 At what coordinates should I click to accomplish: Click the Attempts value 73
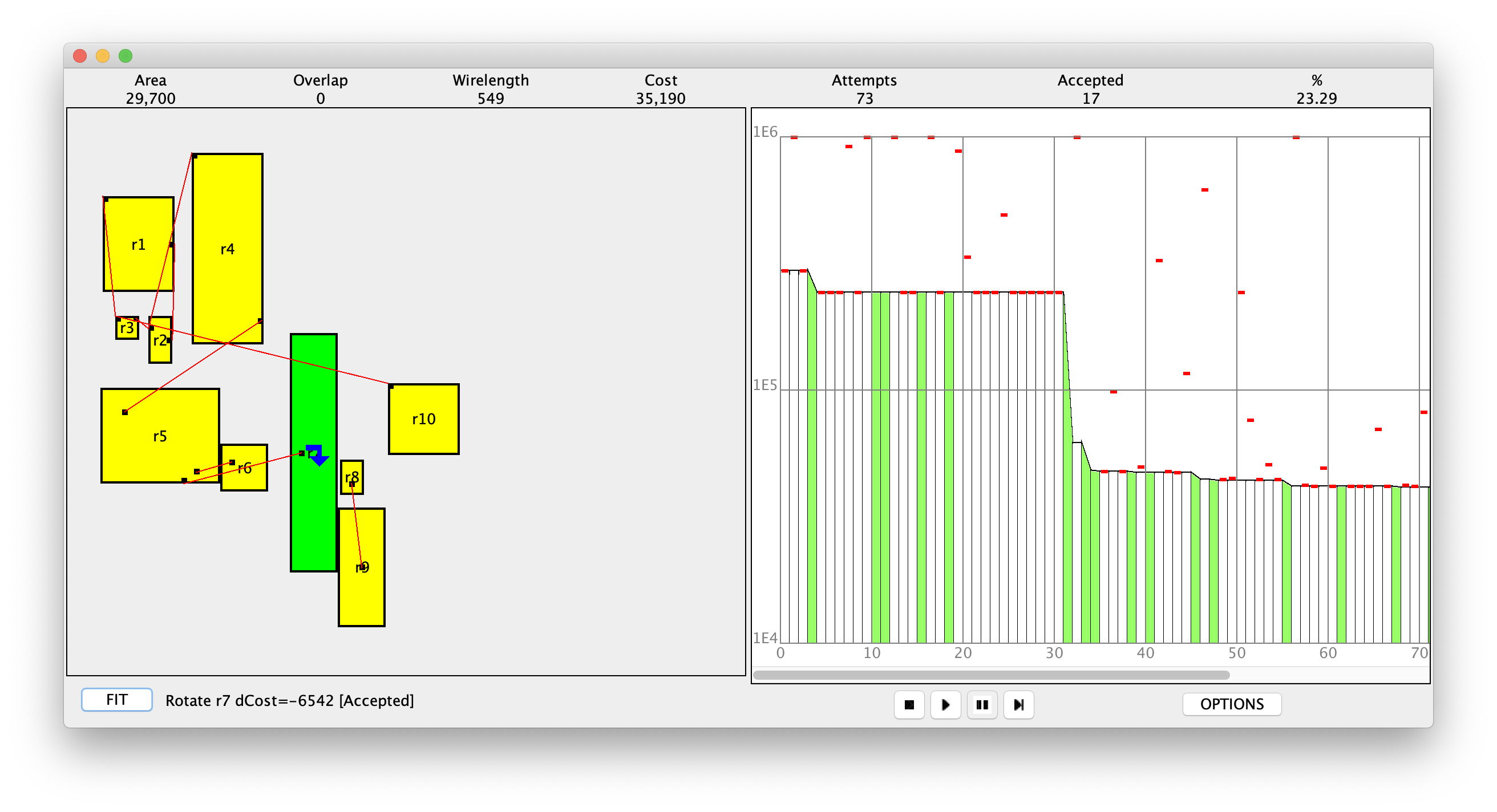[864, 98]
